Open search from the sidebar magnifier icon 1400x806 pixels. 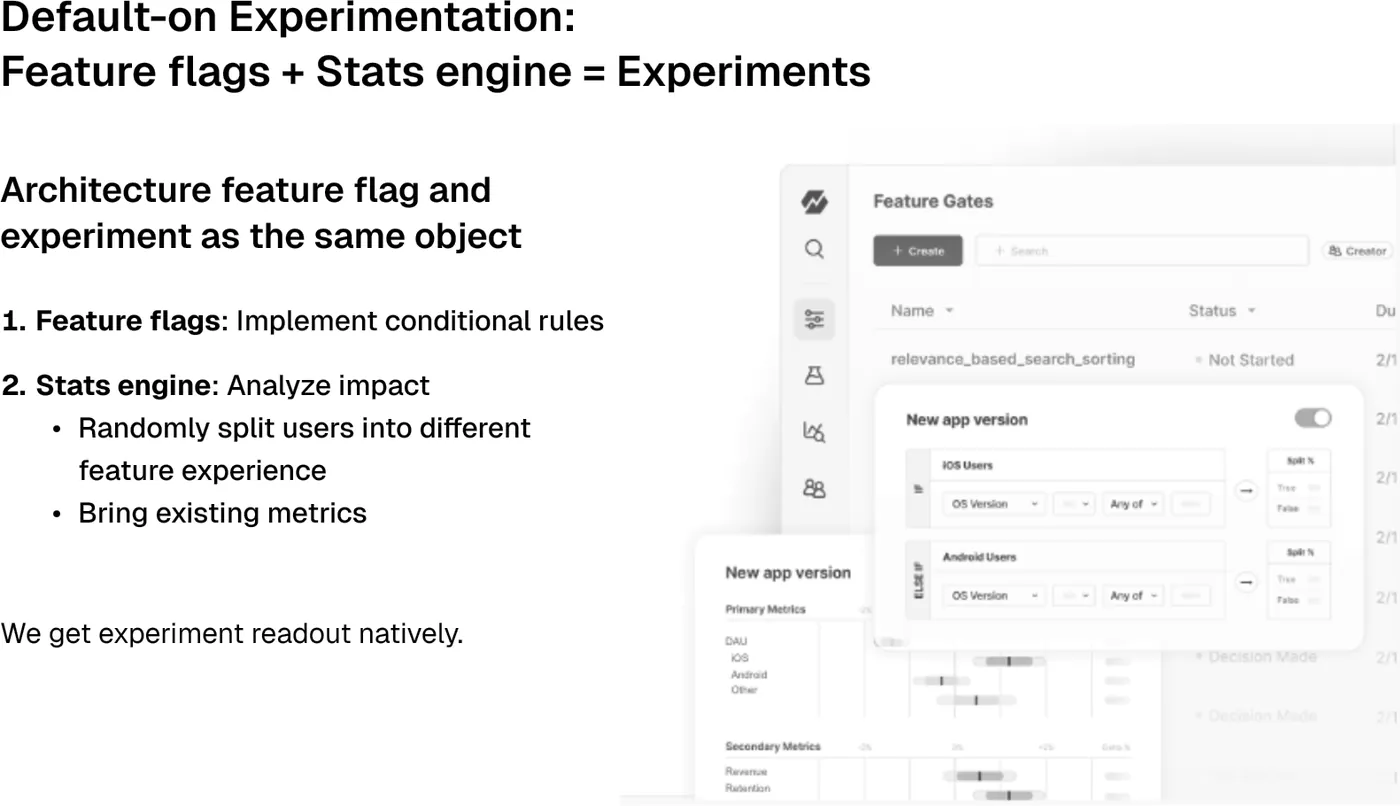pos(814,249)
